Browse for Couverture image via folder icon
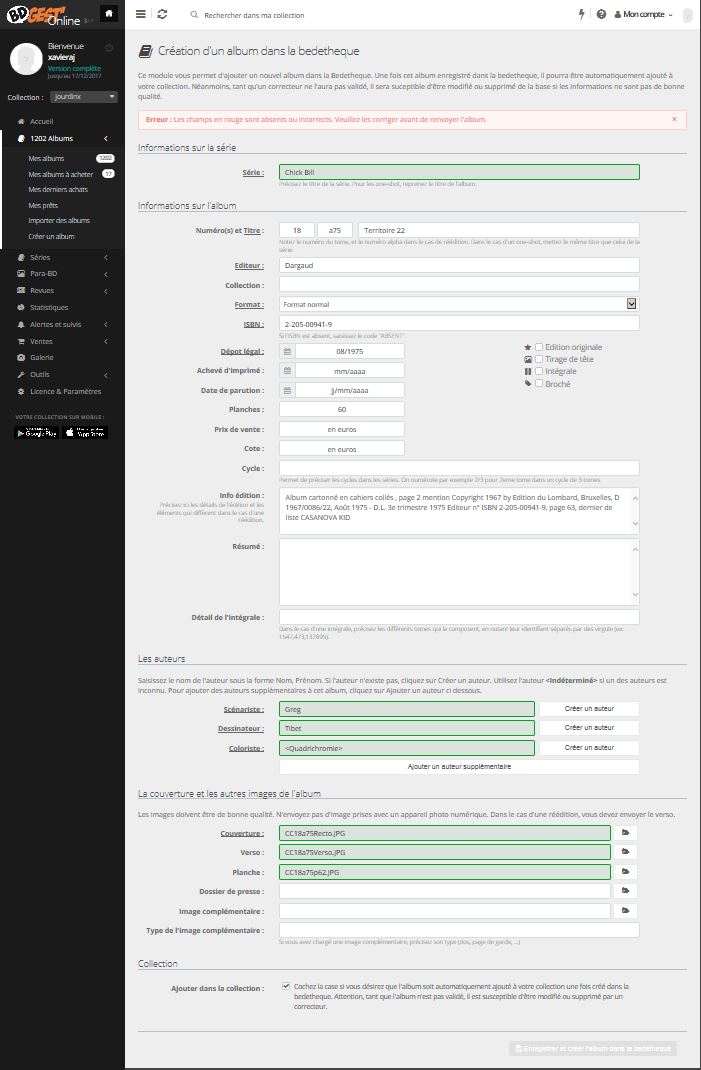This screenshot has width=701, height=1070. click(x=626, y=833)
